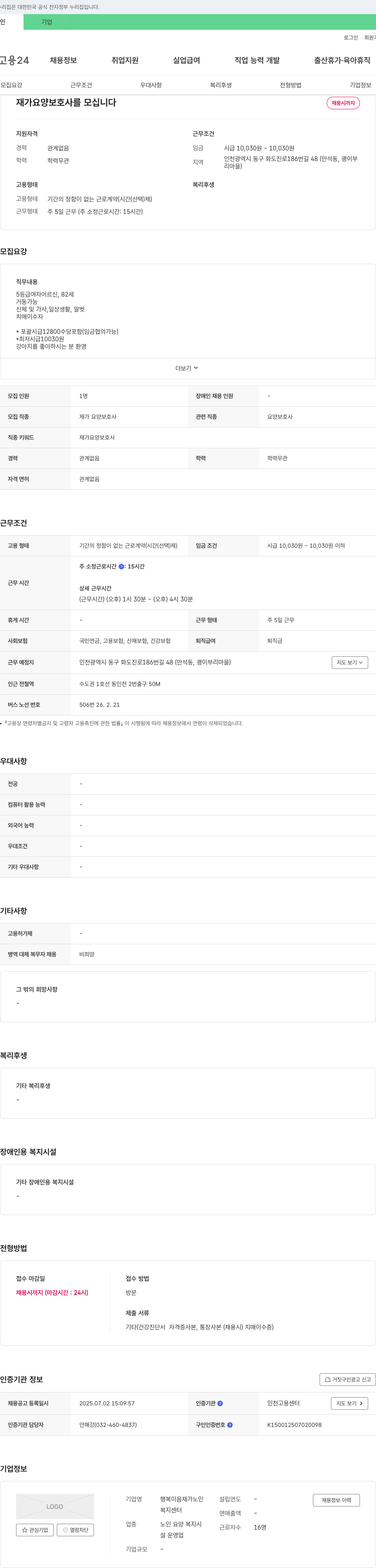
Task: Open the 채용정보 menu
Action: coord(63,60)
